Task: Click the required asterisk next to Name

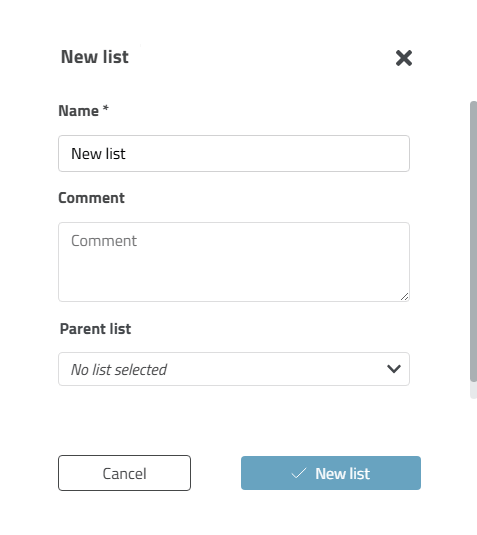Action: pyautogui.click(x=105, y=109)
